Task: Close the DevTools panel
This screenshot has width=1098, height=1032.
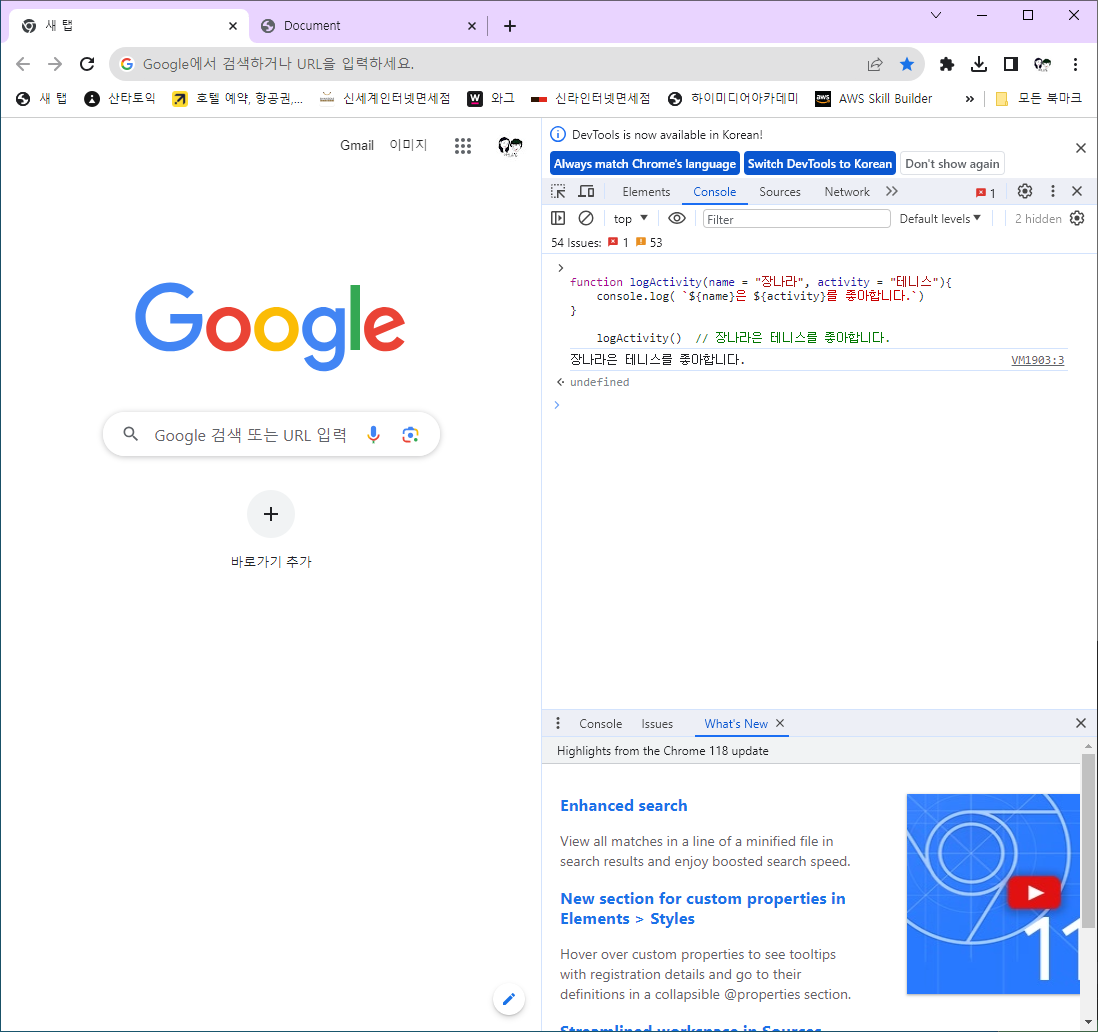Action: coord(1077,191)
